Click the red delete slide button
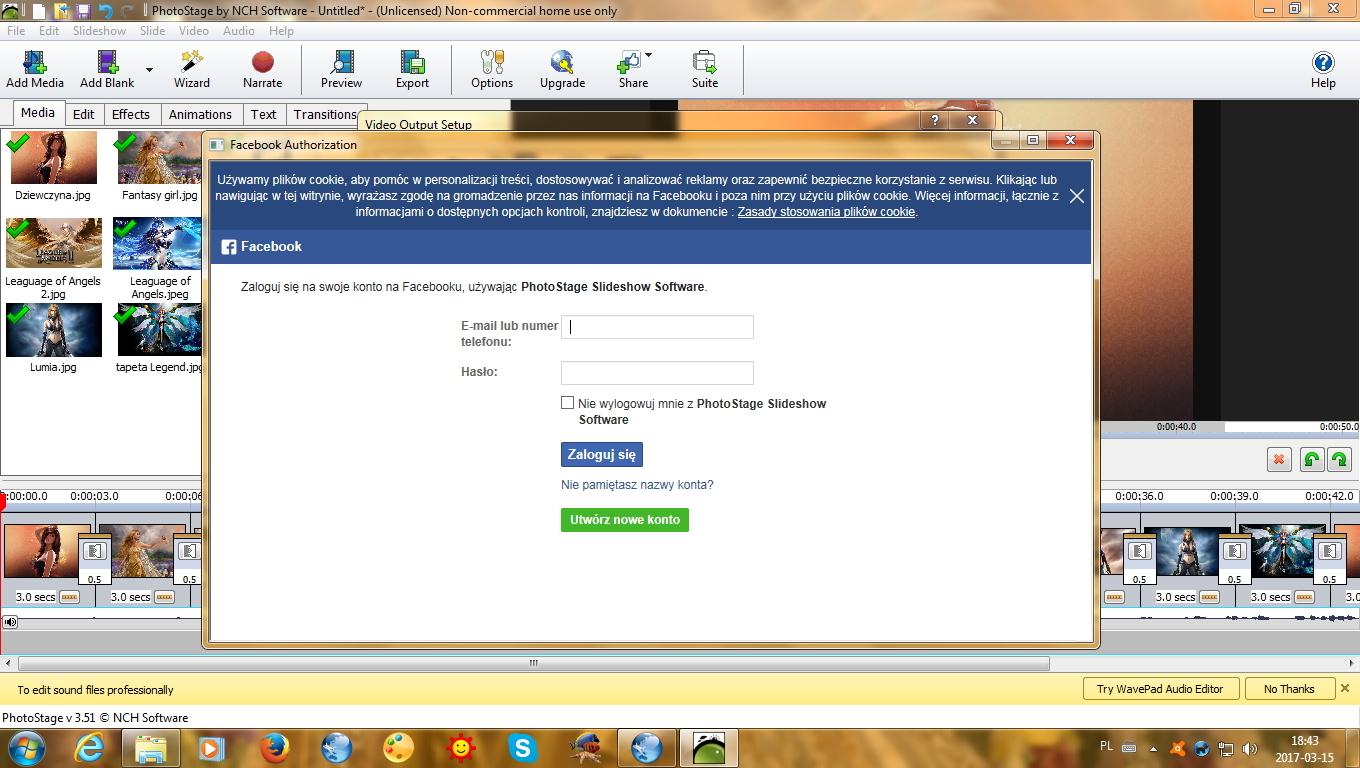Viewport: 1360px width, 768px height. (1279, 460)
